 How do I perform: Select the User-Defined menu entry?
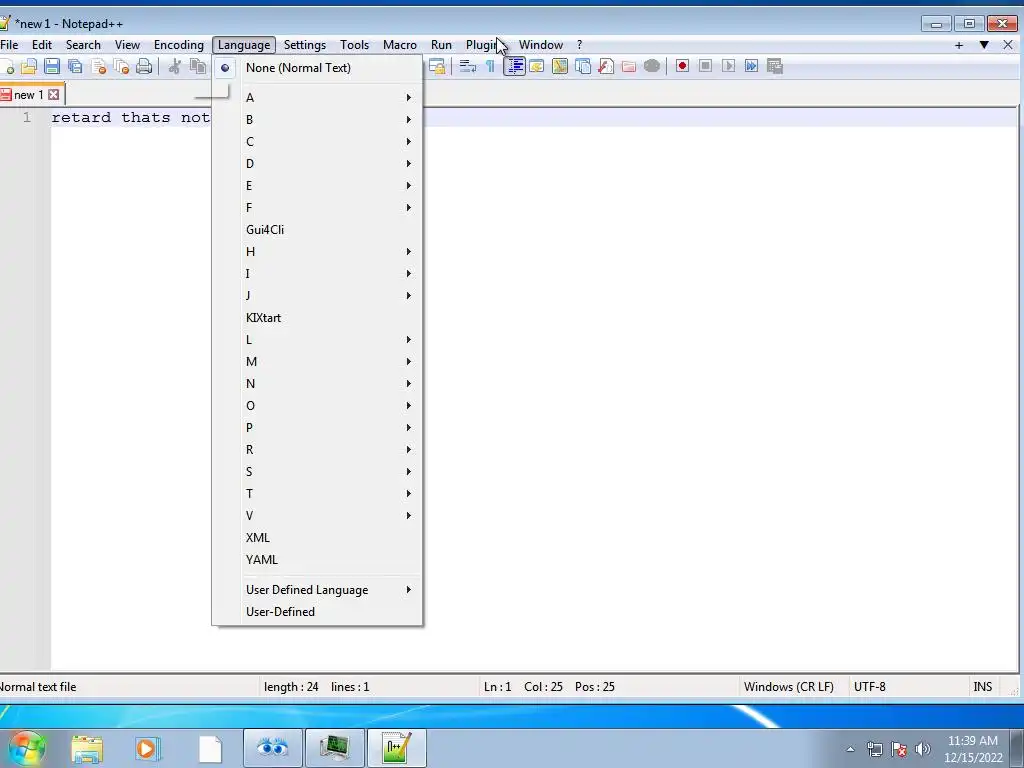317,612
